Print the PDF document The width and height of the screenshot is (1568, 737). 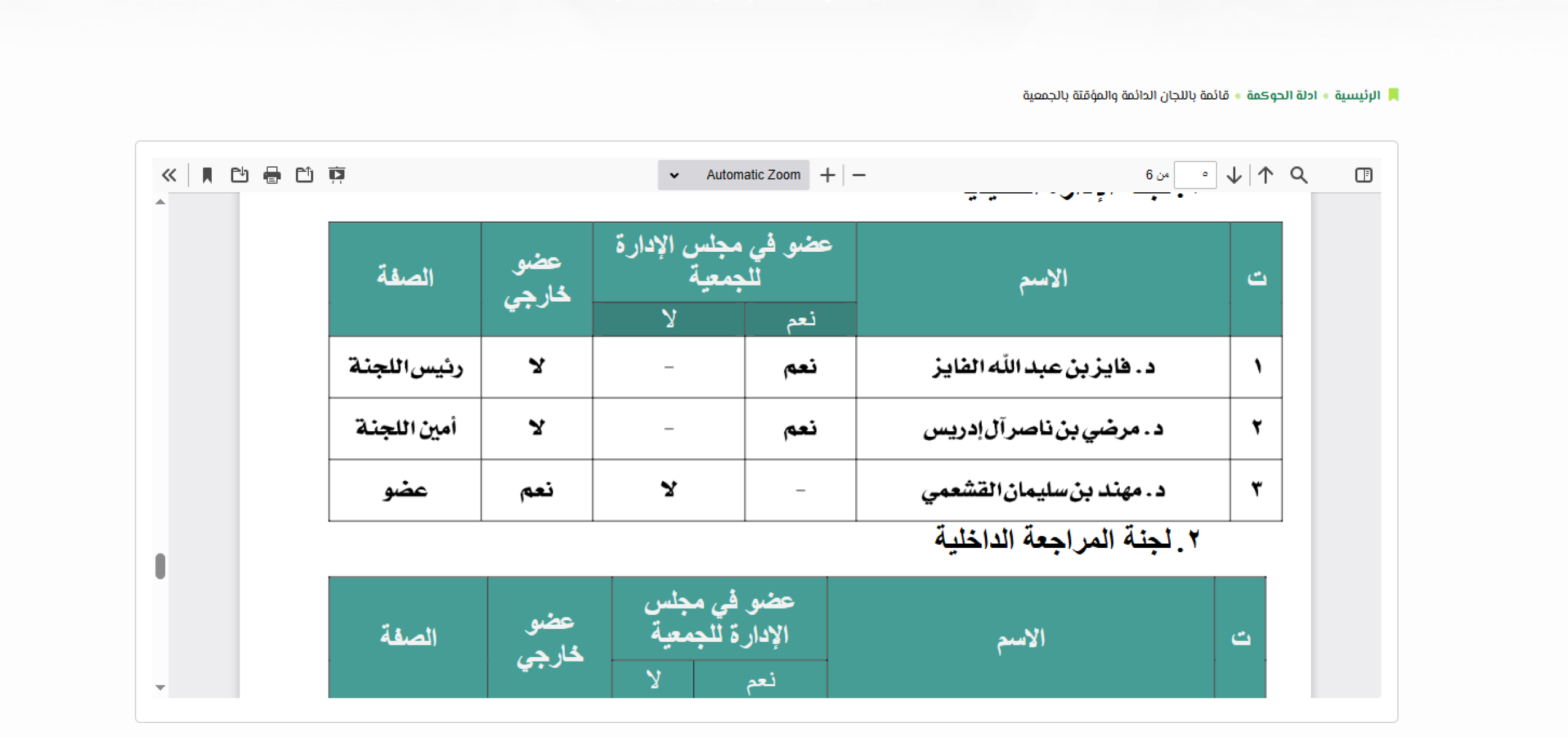(x=272, y=175)
